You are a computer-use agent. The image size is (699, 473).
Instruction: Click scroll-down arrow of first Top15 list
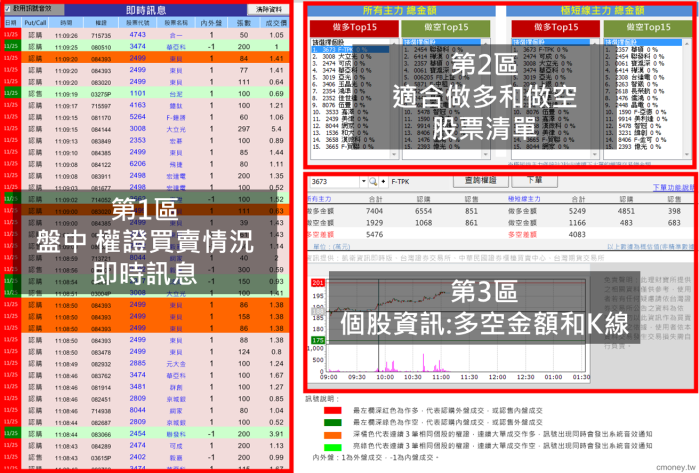click(394, 154)
